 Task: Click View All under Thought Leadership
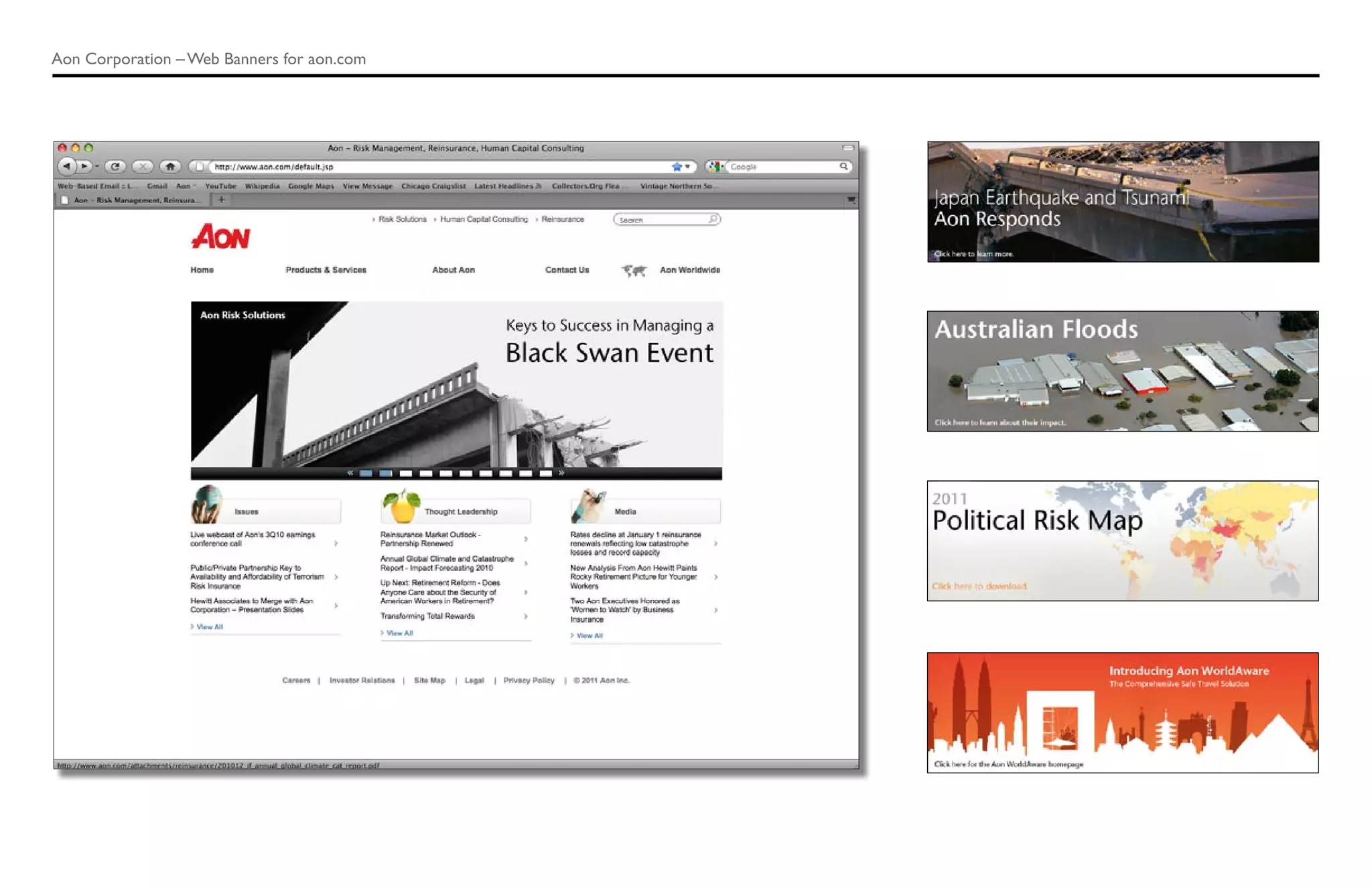(x=399, y=633)
